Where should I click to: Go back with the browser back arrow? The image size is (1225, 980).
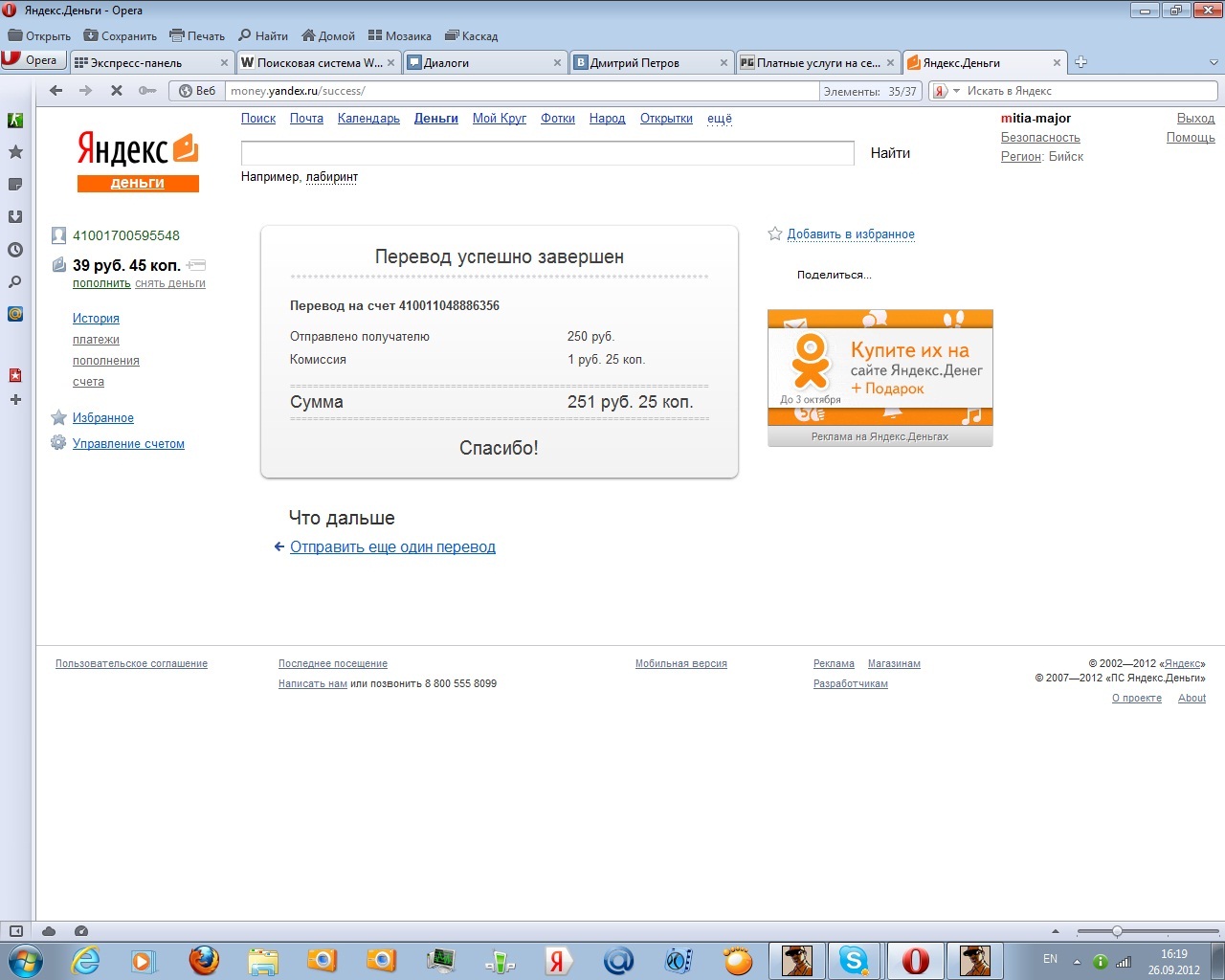tap(56, 91)
